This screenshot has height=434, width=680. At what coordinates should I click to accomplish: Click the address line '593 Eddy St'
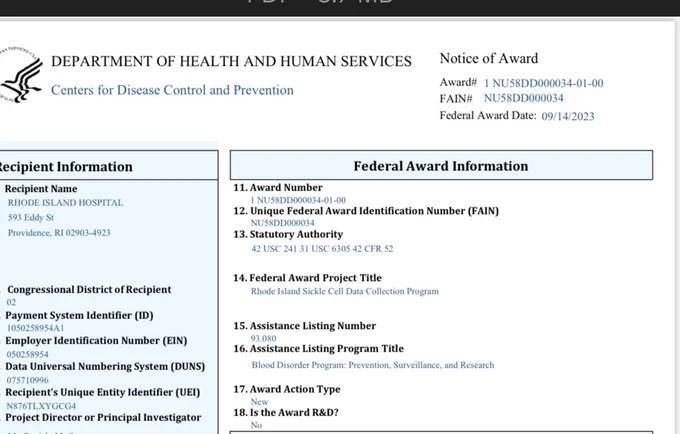(31, 218)
